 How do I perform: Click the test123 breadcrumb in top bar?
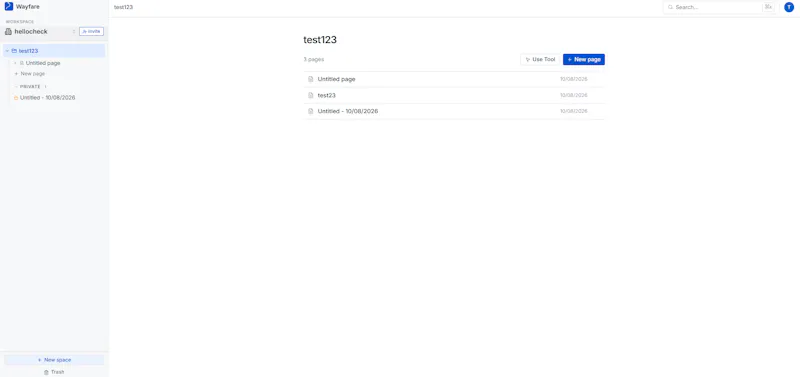click(x=123, y=7)
